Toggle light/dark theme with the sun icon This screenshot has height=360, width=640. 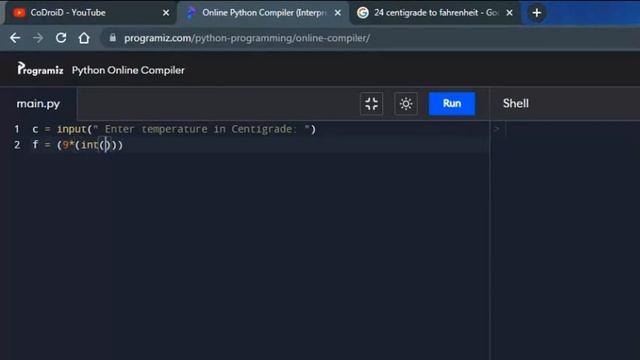[406, 104]
